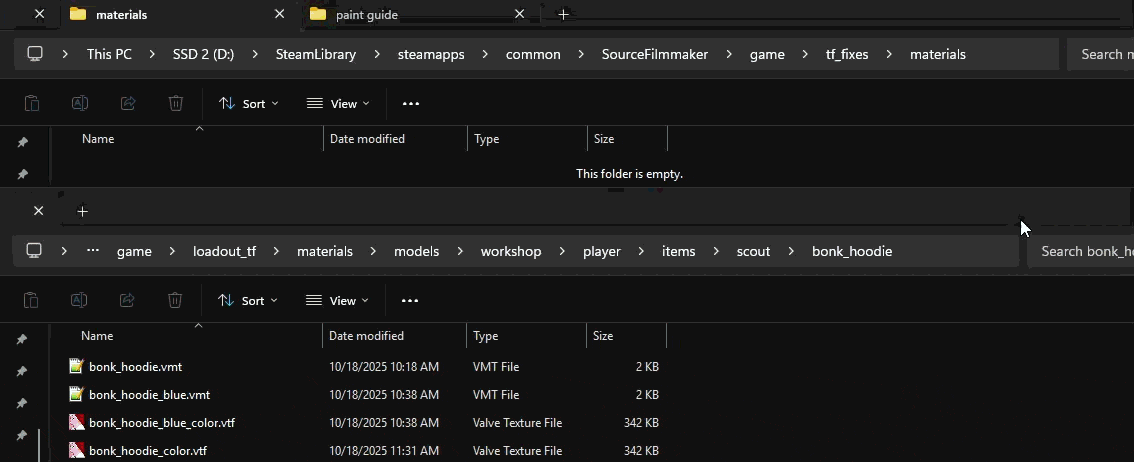Image resolution: width=1134 pixels, height=462 pixels.
Task: Jump to workshop folder in breadcrumb path
Action: 510,251
